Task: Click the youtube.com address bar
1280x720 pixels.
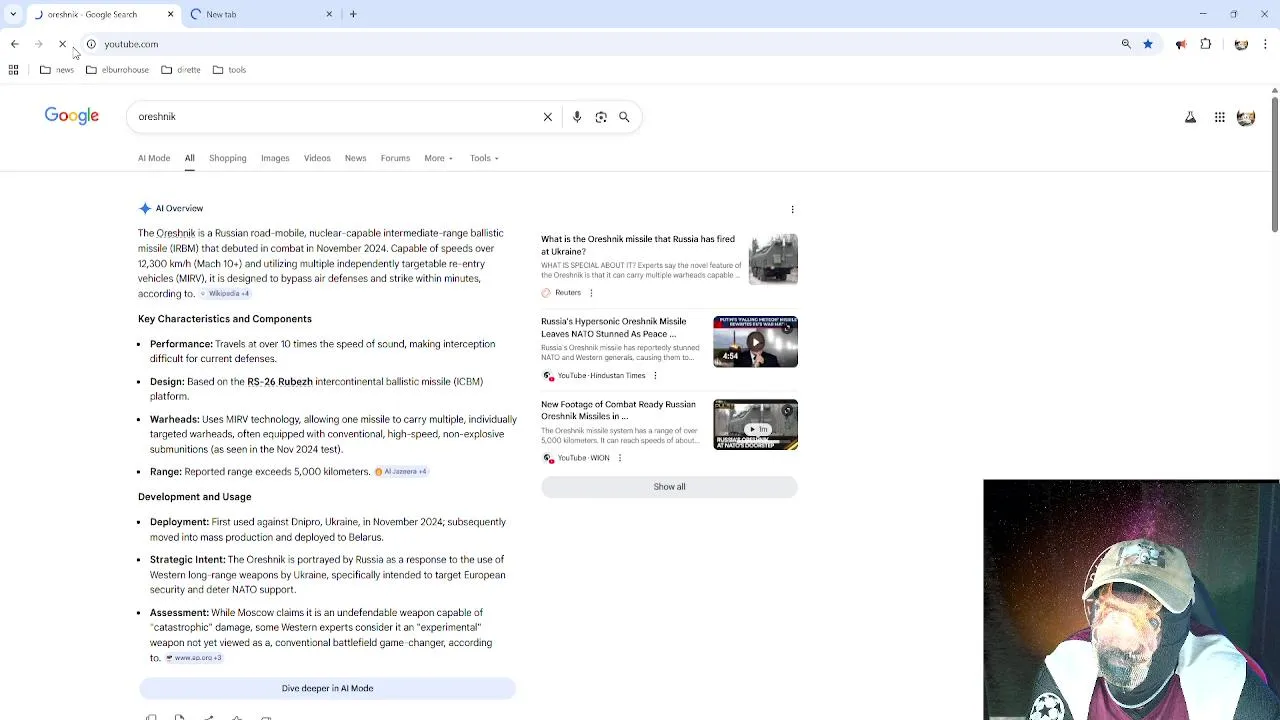Action: tap(600, 44)
